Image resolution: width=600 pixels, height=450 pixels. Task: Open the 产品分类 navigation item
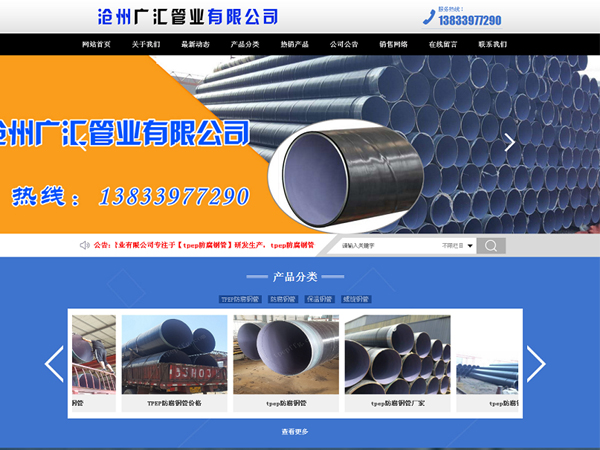[245, 45]
